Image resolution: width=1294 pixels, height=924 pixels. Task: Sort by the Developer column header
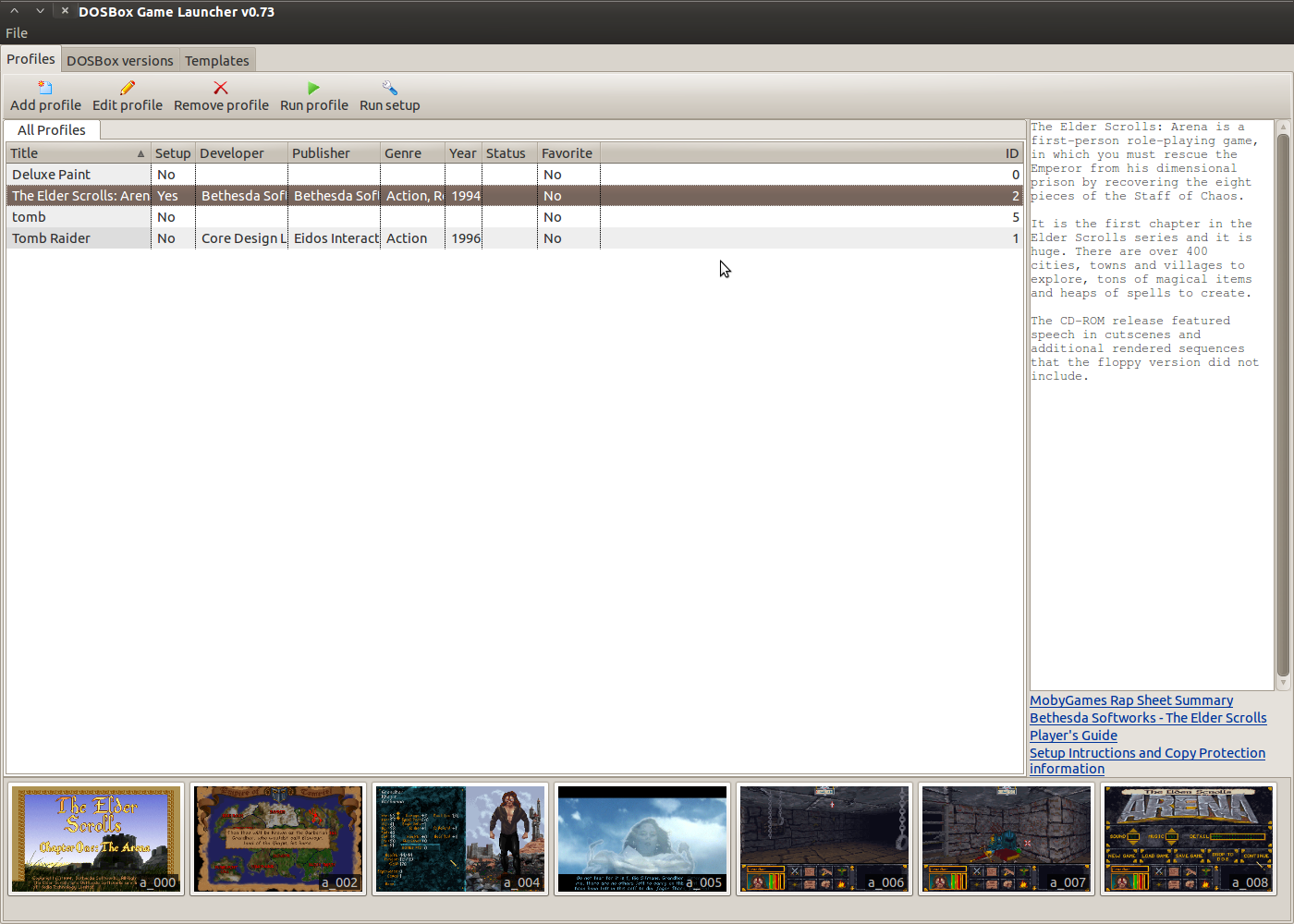point(241,153)
